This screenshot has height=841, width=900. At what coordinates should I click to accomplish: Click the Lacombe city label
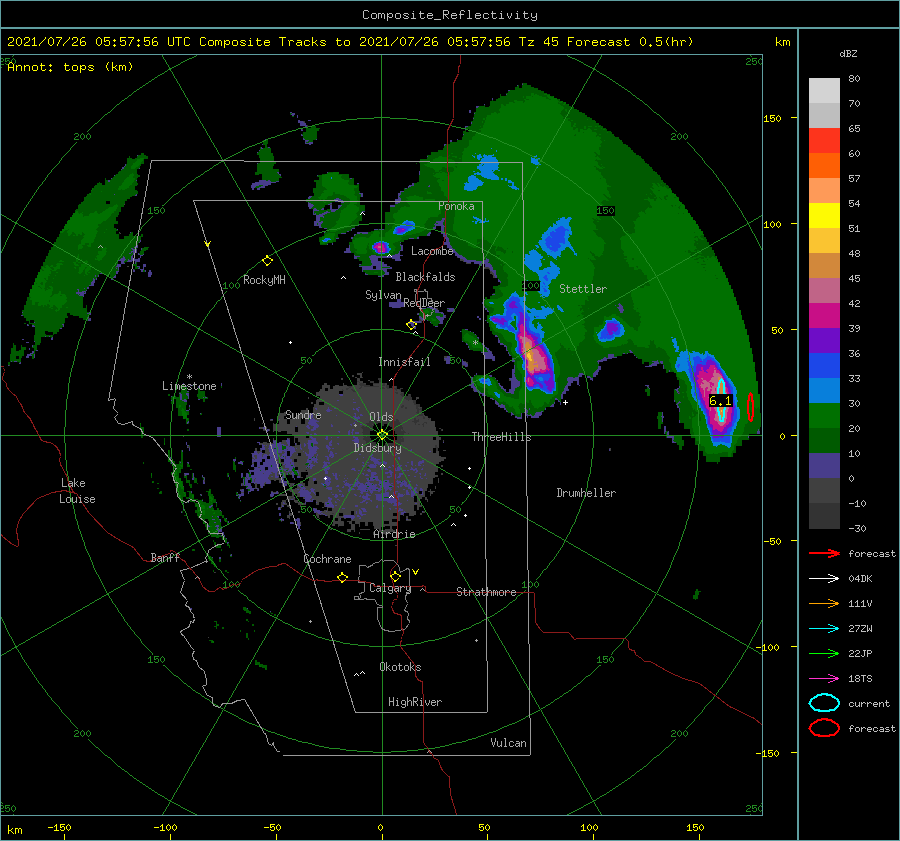point(432,251)
